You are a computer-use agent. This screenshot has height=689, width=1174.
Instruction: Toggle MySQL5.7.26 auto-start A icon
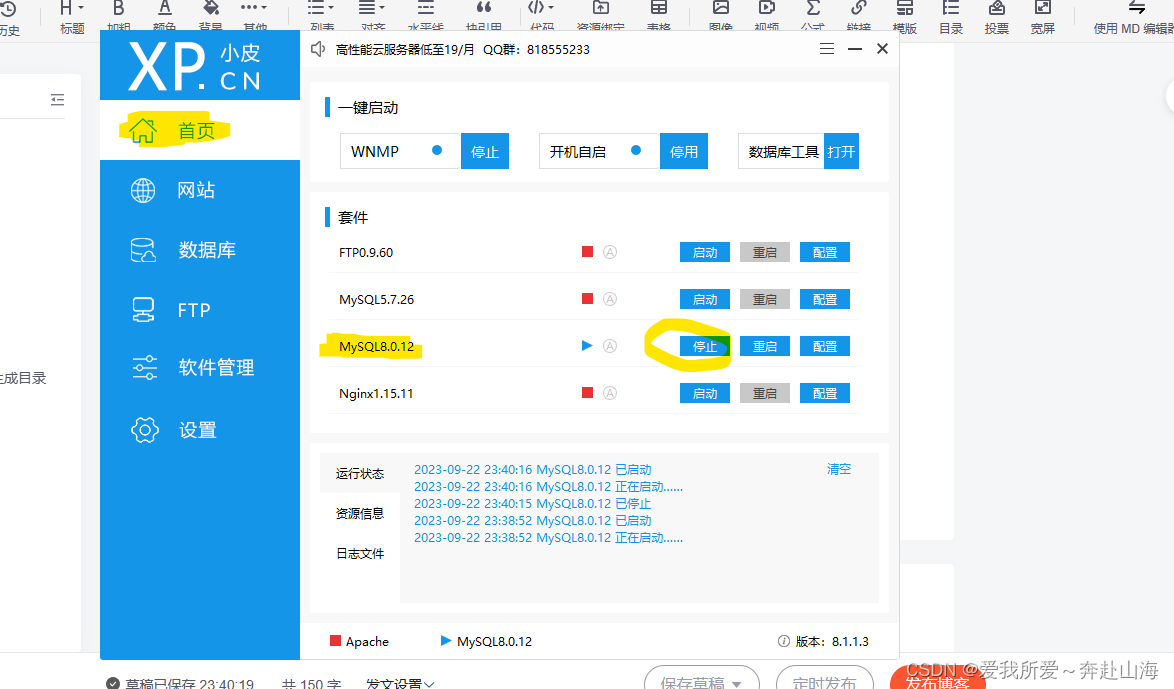pos(610,300)
